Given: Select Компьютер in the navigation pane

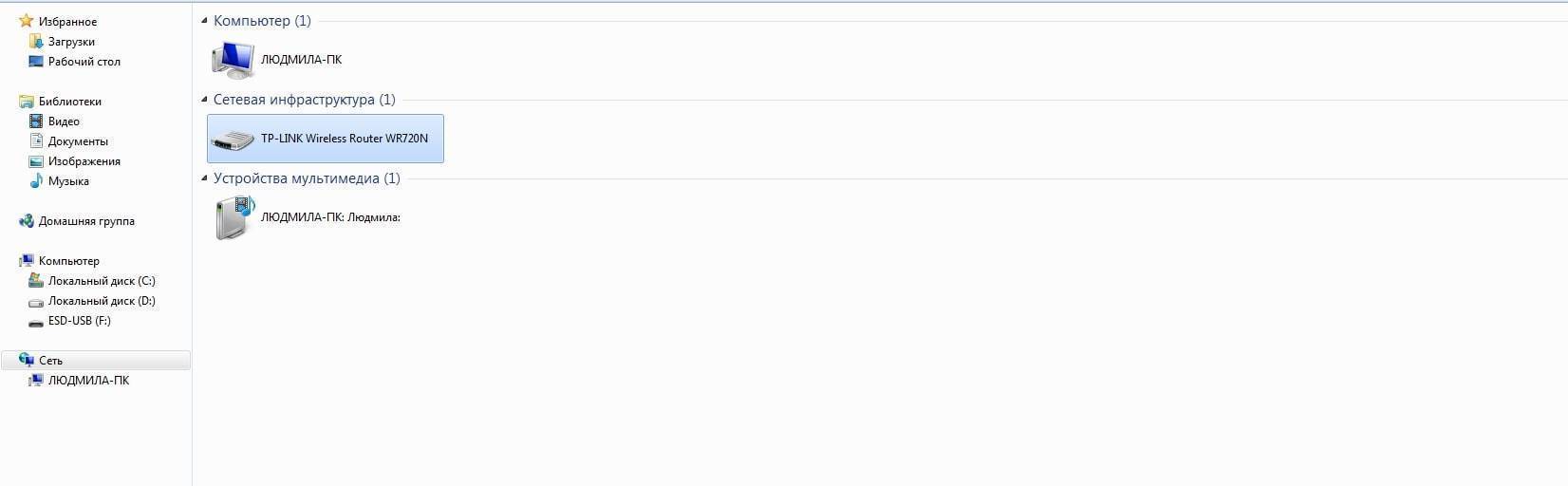Looking at the screenshot, I should tap(68, 261).
